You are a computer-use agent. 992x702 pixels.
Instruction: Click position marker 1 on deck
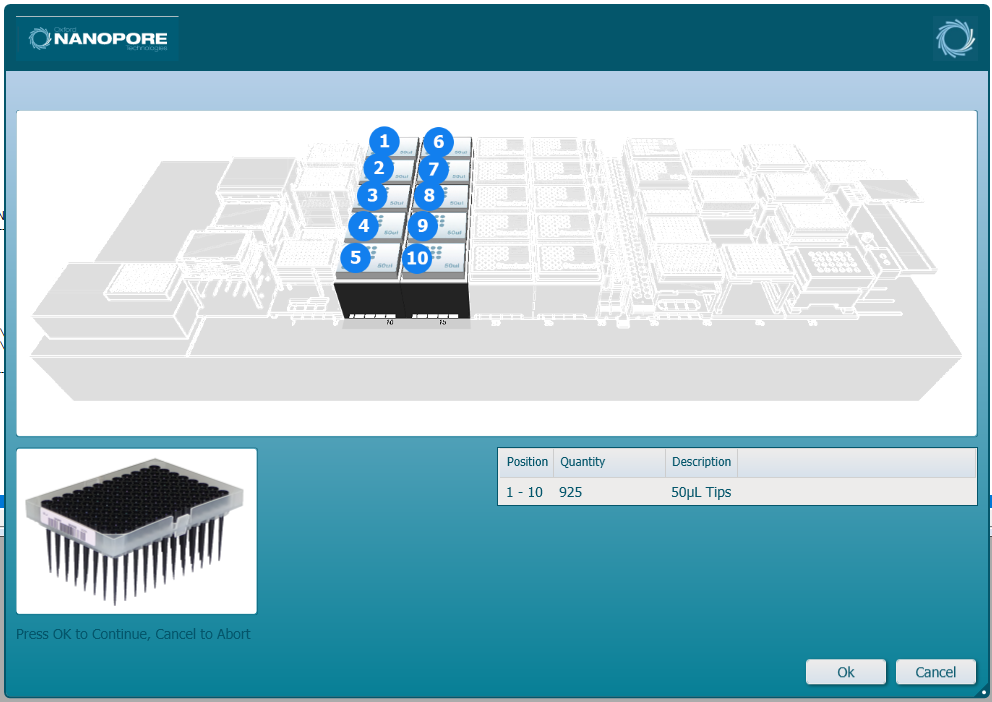point(384,143)
